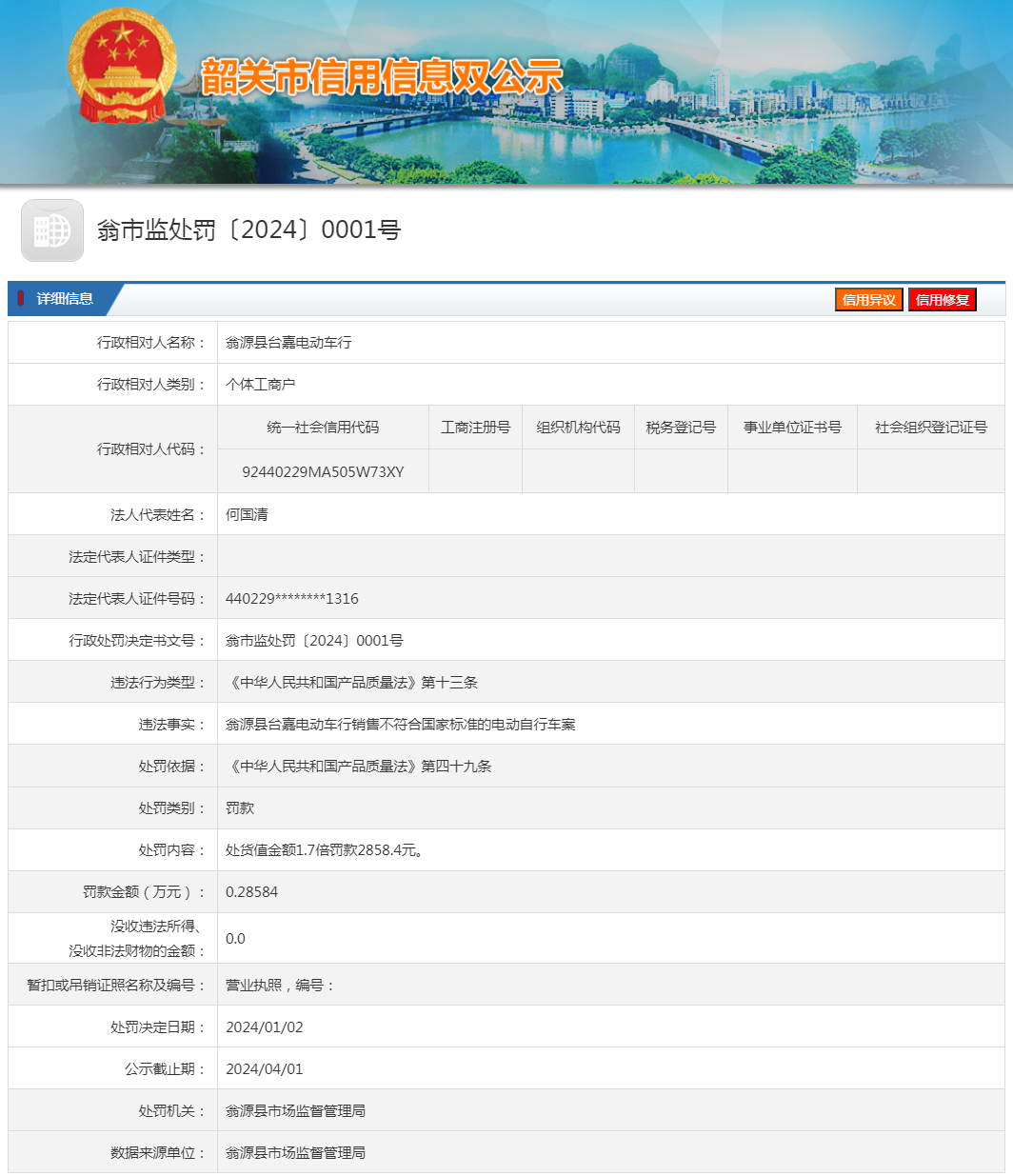The height and width of the screenshot is (1176, 1013).
Task: Click the ID number 440229********1316
Action: (292, 599)
